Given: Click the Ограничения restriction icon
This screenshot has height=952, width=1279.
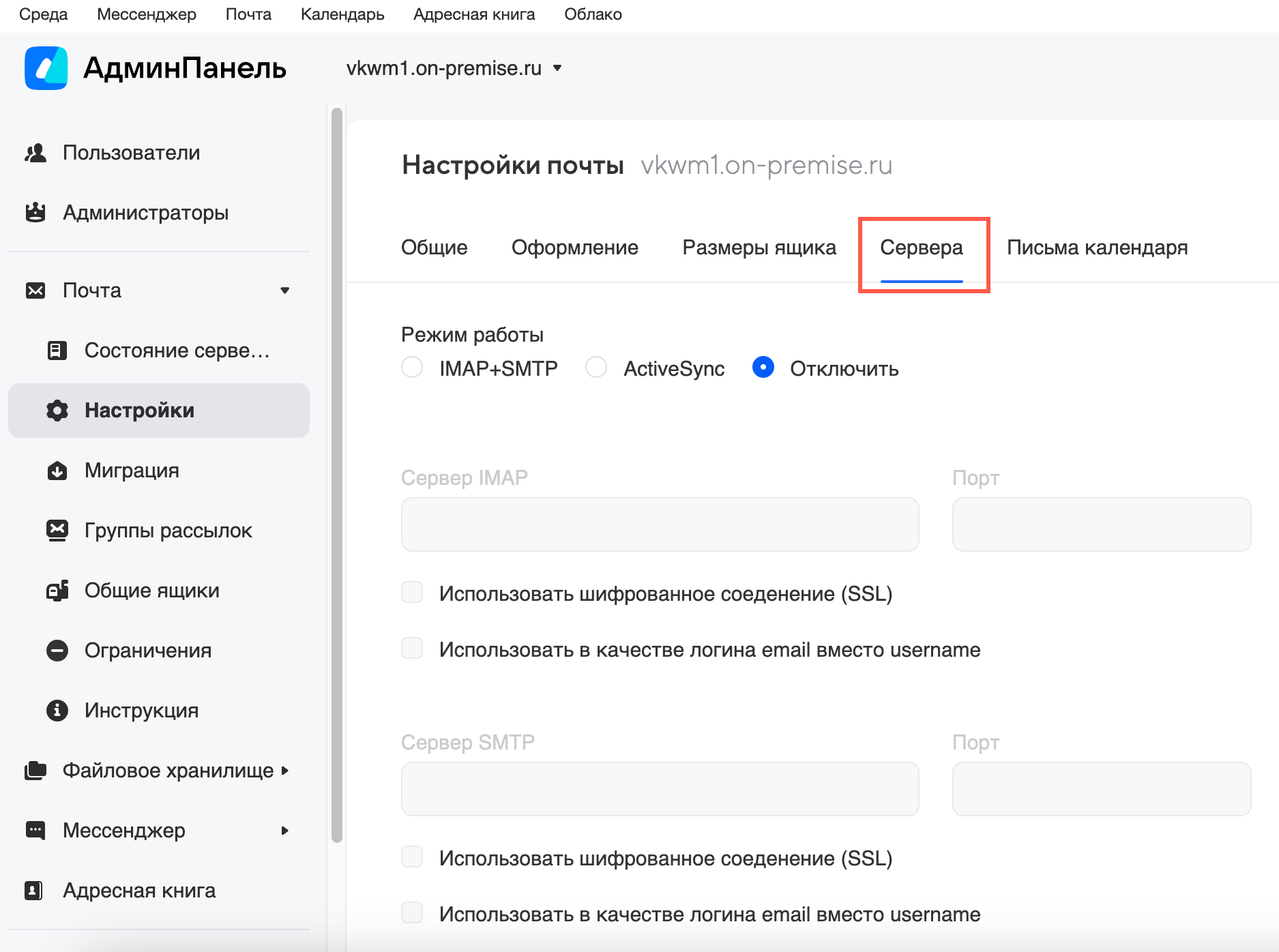Looking at the screenshot, I should click(57, 651).
